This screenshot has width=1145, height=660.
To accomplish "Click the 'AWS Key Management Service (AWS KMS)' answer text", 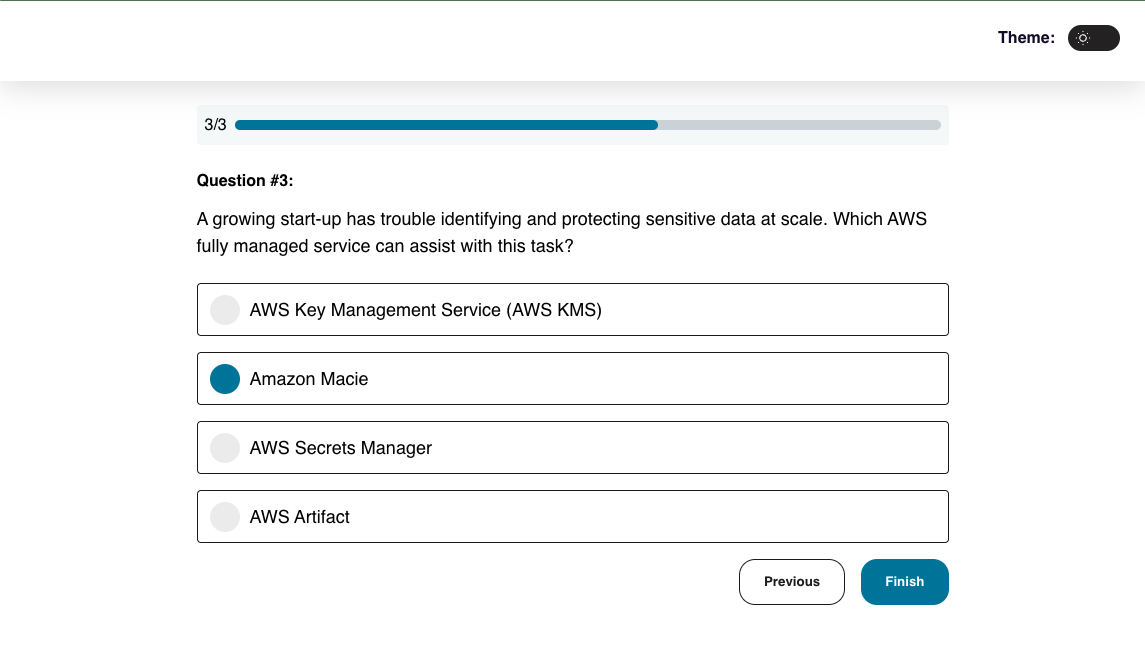I will coord(426,310).
